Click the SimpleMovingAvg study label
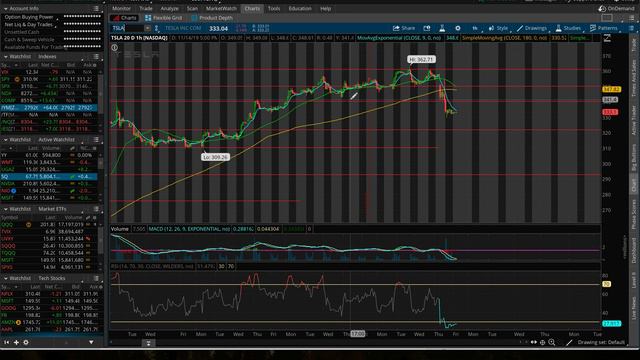 point(504,38)
